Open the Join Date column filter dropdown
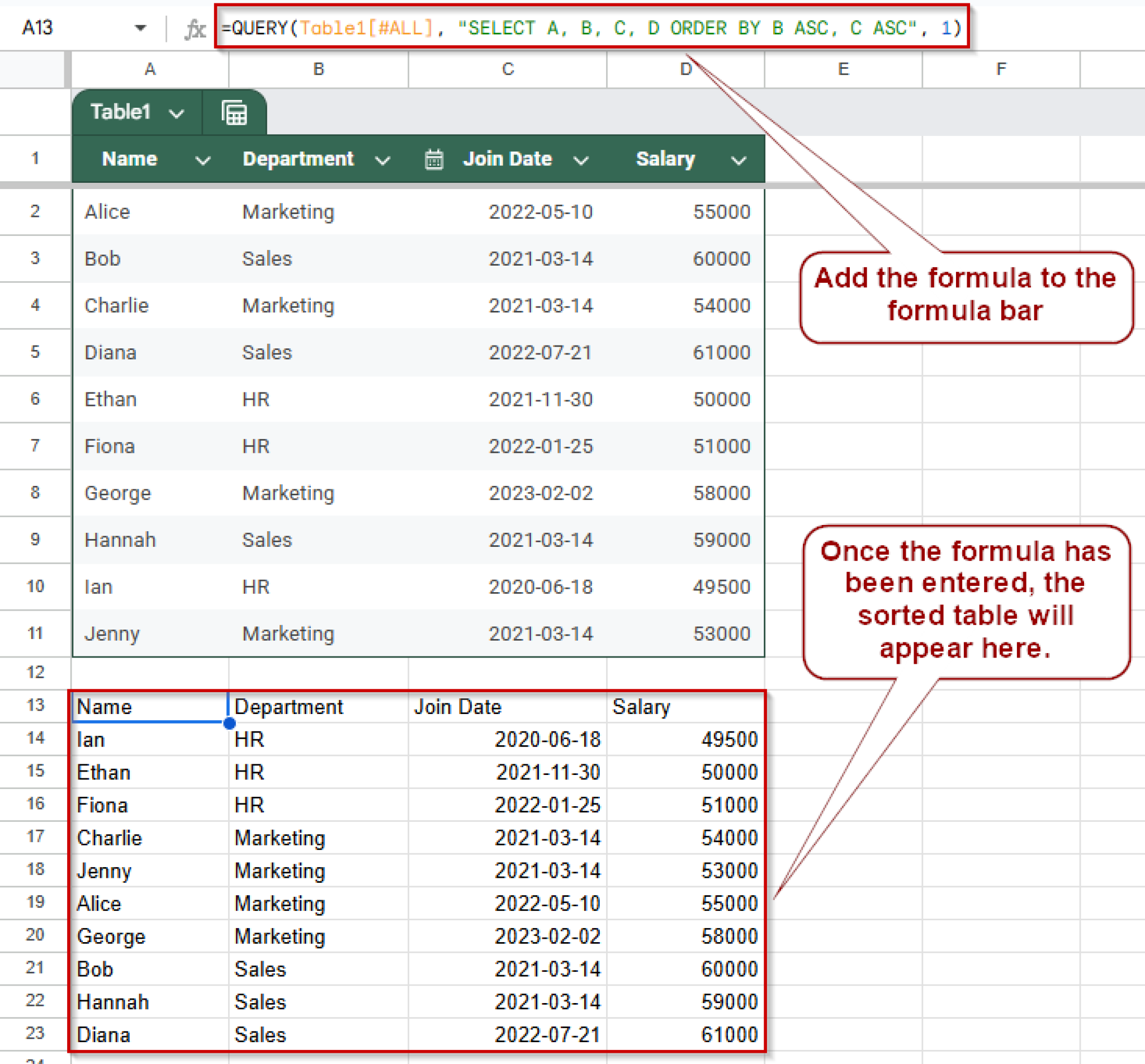The height and width of the screenshot is (1064, 1145). pyautogui.click(x=581, y=159)
